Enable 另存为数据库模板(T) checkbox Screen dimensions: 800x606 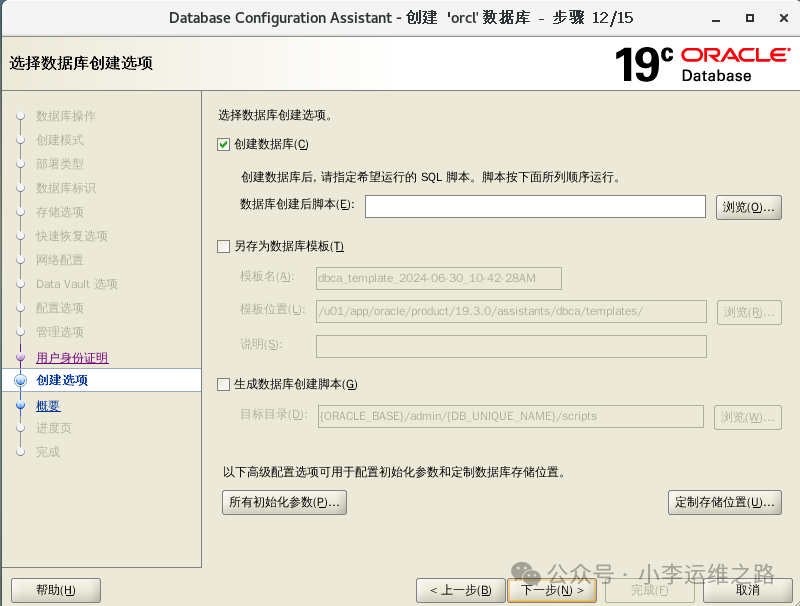coord(223,247)
